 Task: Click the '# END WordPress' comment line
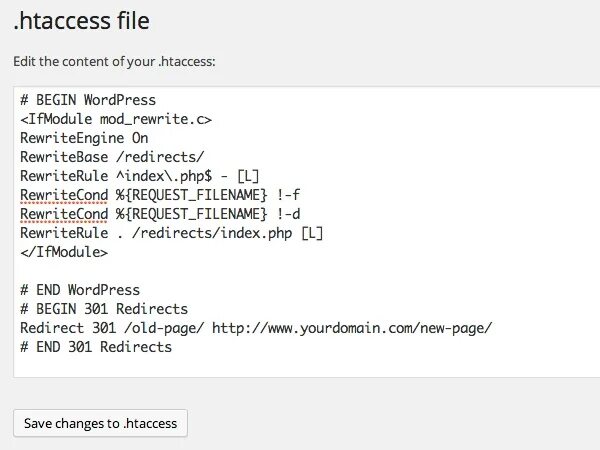click(x=80, y=290)
